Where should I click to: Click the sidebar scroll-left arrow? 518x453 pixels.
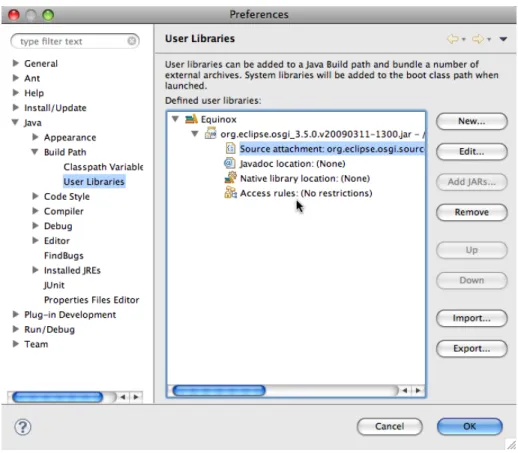click(x=123, y=397)
